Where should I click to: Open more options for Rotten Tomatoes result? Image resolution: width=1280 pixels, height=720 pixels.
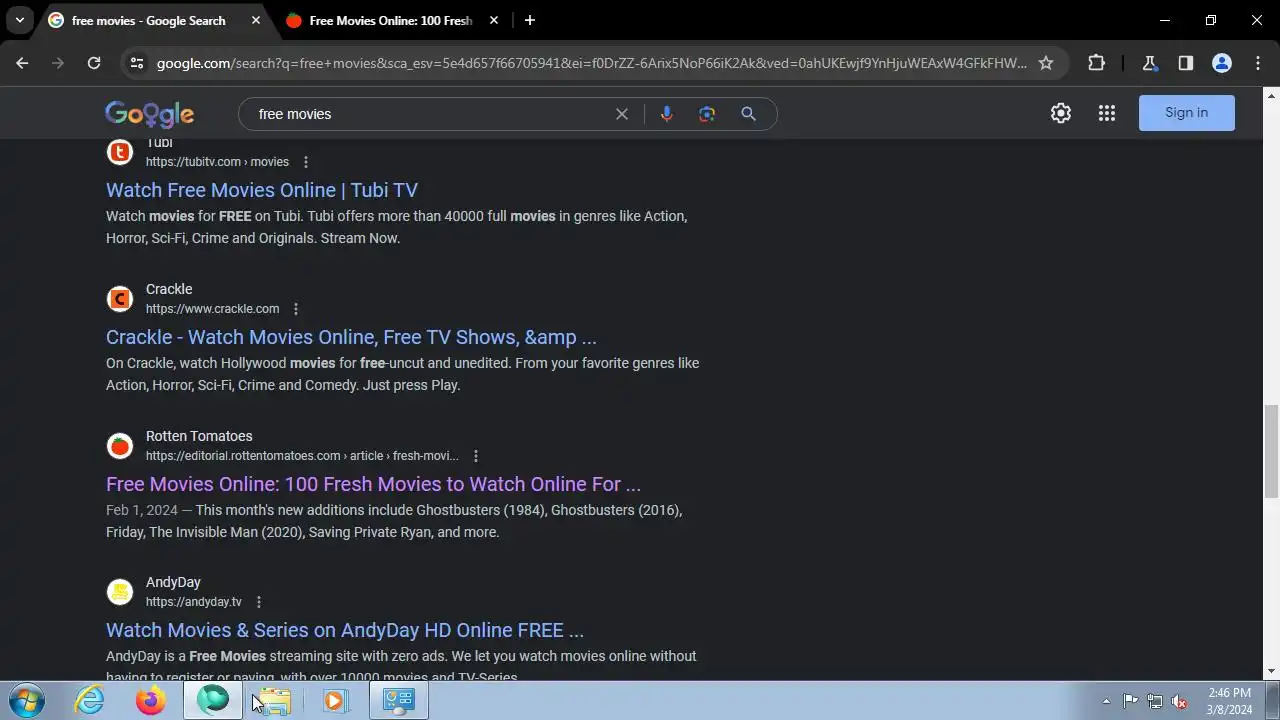coord(475,456)
